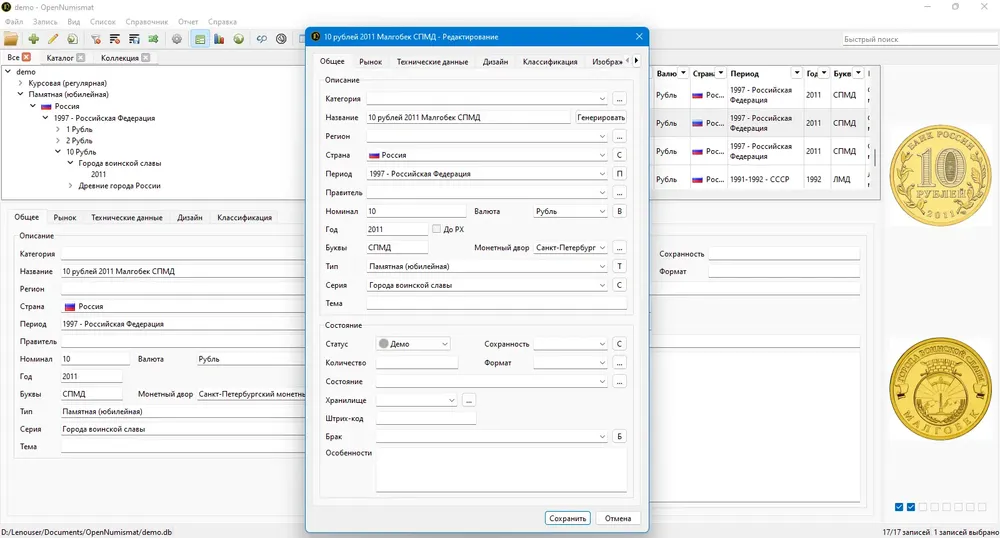Click the duplicate-record page icon in the toolbar
Screen dimensions: 1000x538
point(73,39)
